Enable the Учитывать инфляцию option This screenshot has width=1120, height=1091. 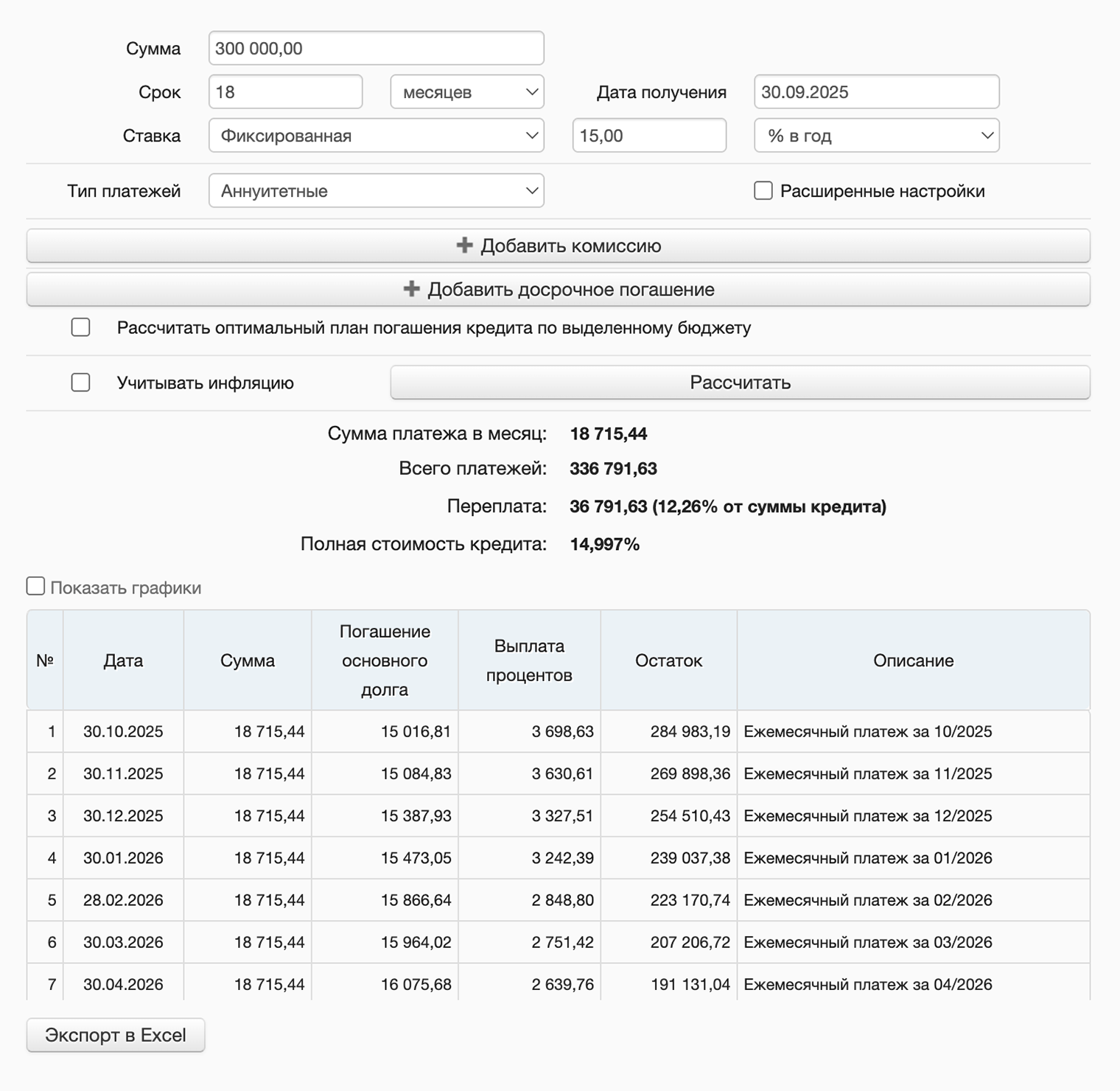click(80, 382)
